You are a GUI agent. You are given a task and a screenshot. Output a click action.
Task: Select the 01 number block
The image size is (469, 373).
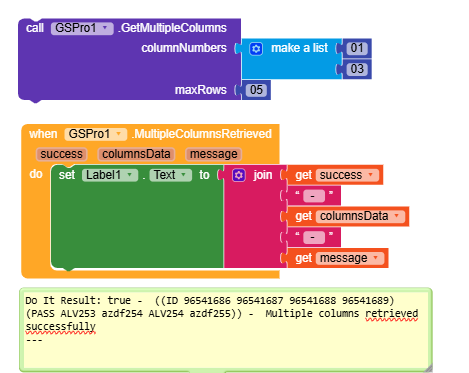click(x=357, y=48)
